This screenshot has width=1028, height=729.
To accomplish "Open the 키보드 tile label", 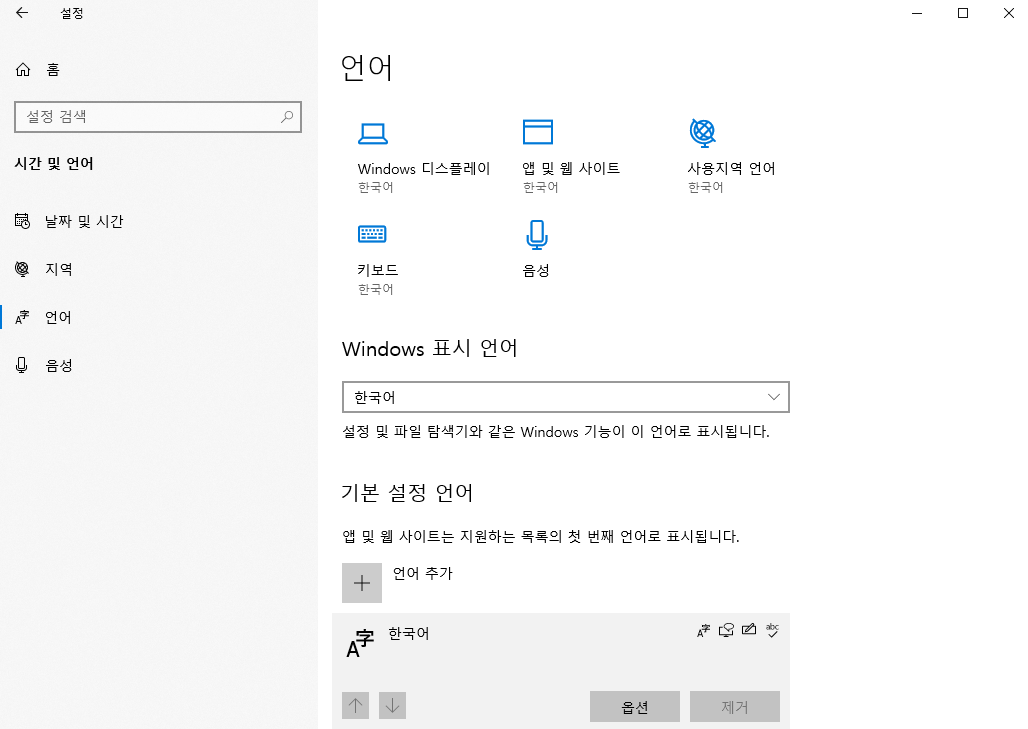I will pos(378,270).
